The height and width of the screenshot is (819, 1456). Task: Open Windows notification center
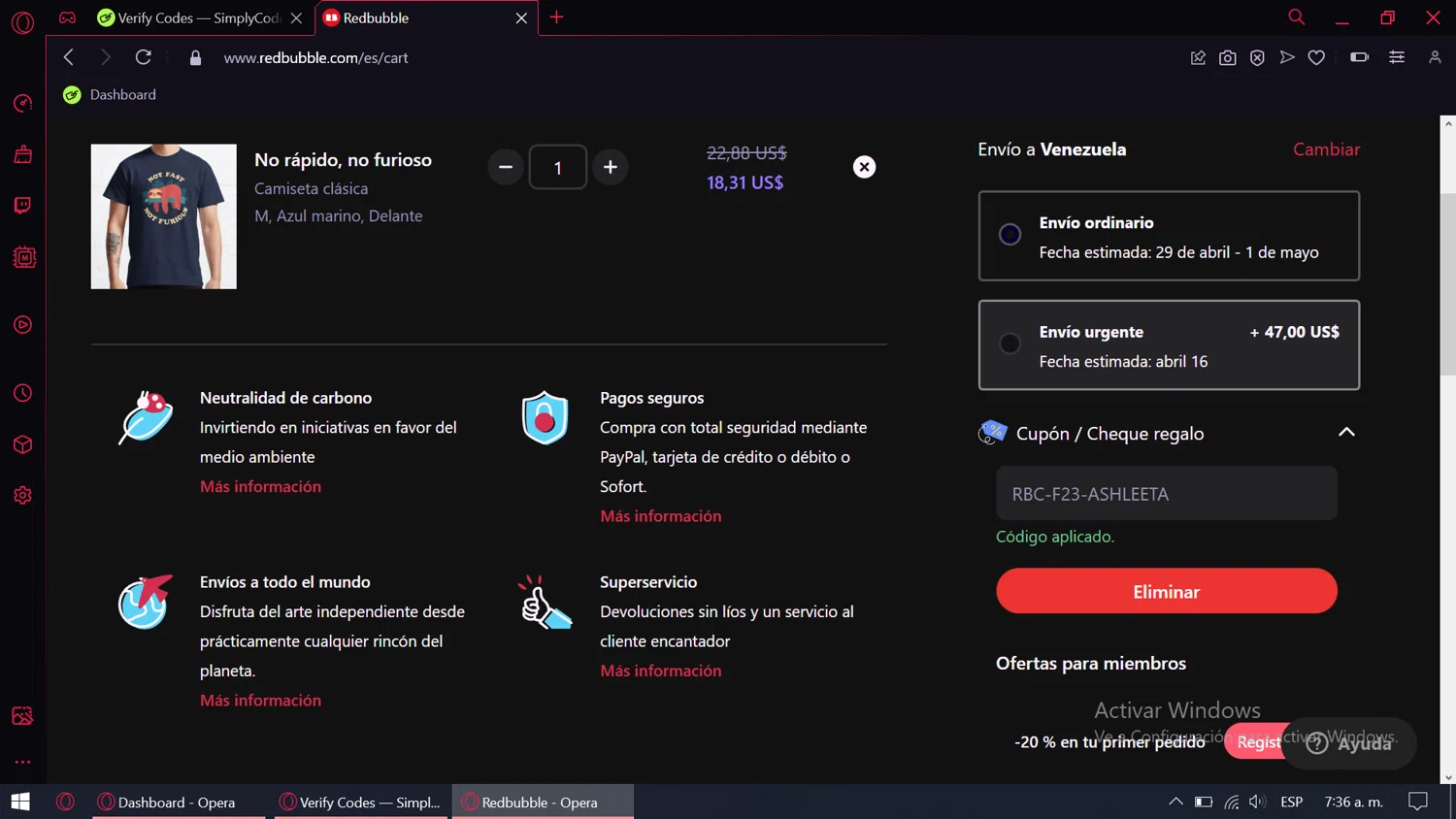1418,802
